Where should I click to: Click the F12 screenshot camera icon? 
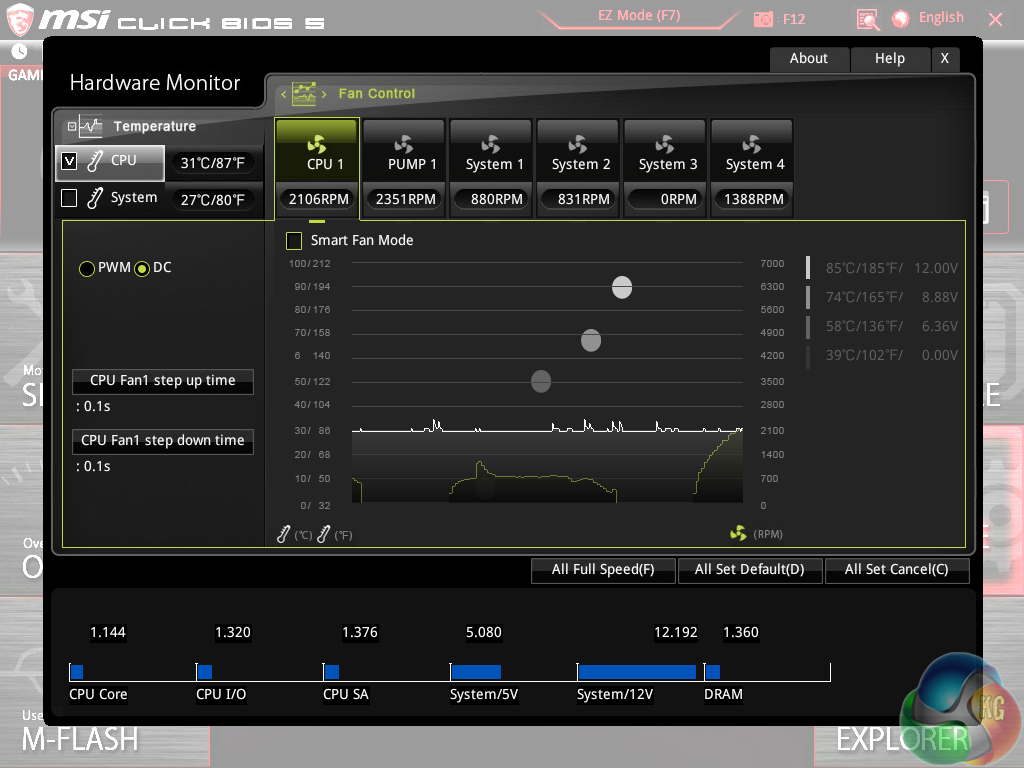point(763,20)
